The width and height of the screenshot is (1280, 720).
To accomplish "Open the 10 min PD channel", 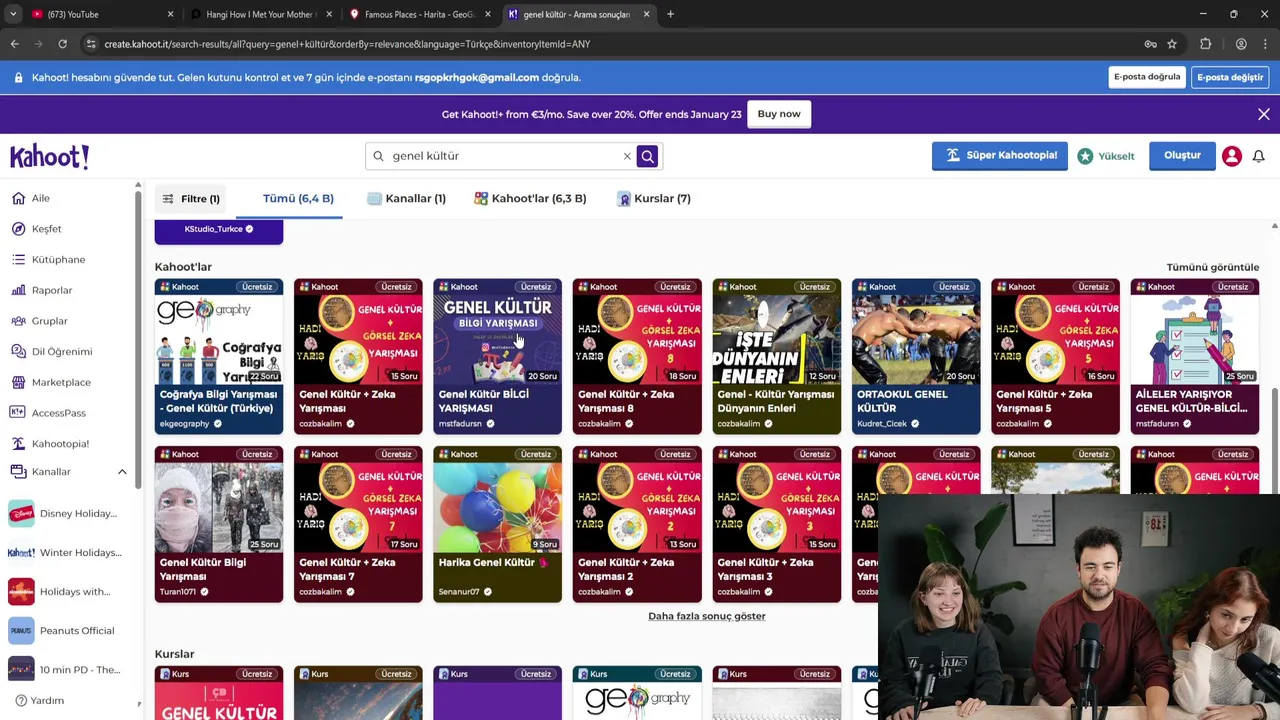I will [x=64, y=669].
